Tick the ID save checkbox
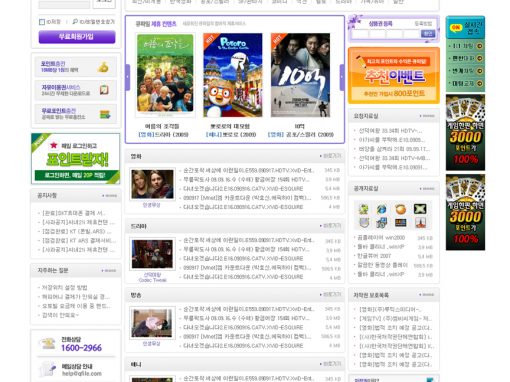 (42, 22)
